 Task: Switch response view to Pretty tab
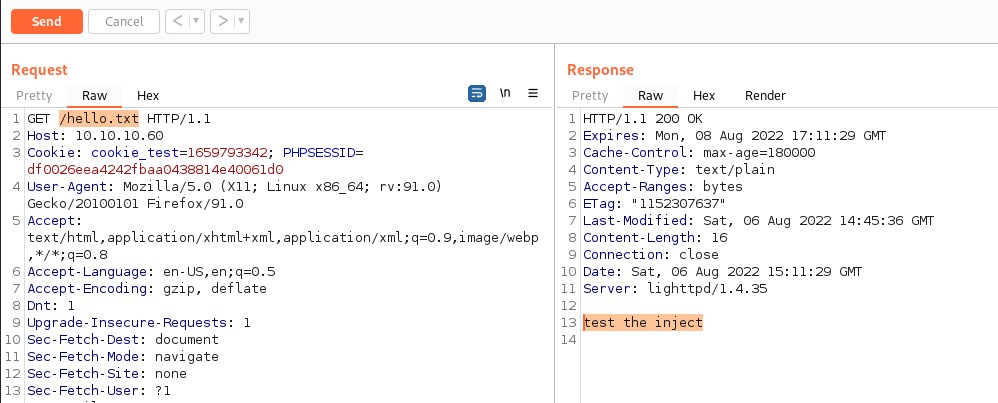pos(590,96)
